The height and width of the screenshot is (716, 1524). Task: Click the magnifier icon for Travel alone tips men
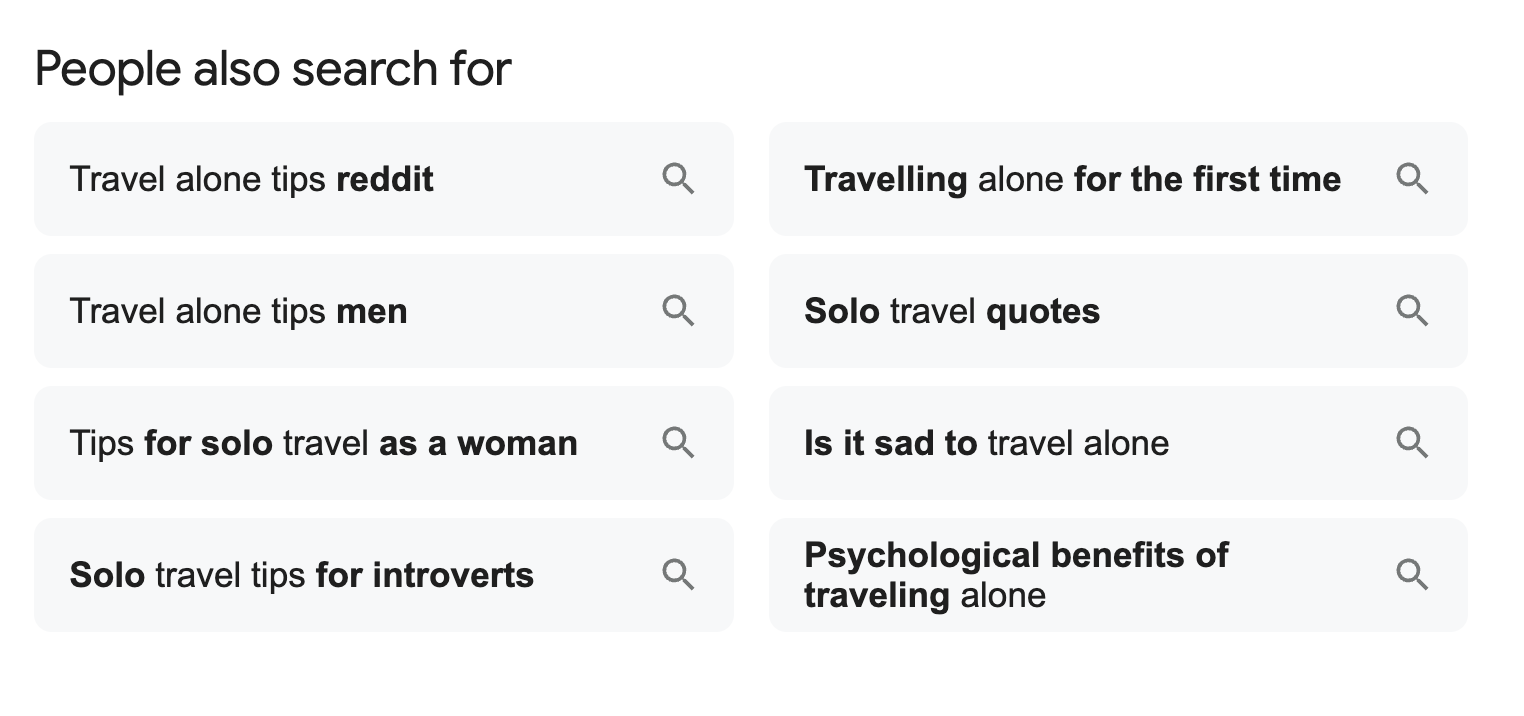click(x=678, y=311)
